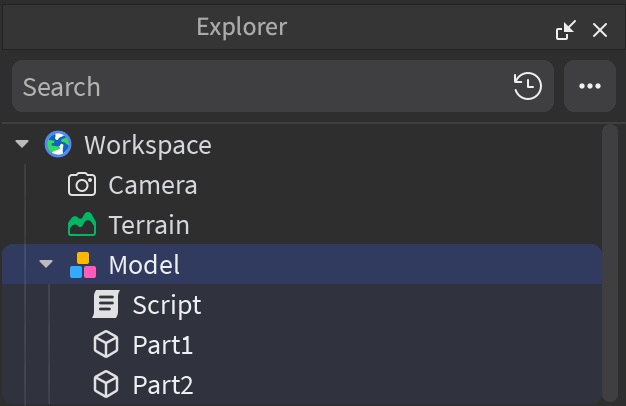Viewport: 626px width, 406px height.
Task: Select Part1 in the Explorer tree
Action: [163, 345]
